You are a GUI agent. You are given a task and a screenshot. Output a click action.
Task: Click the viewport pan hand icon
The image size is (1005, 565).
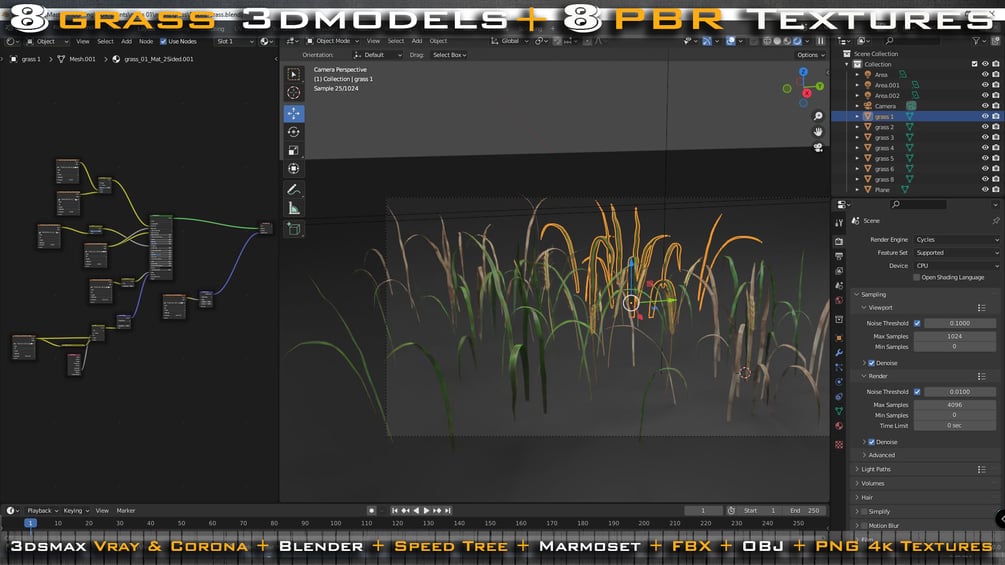pos(818,131)
